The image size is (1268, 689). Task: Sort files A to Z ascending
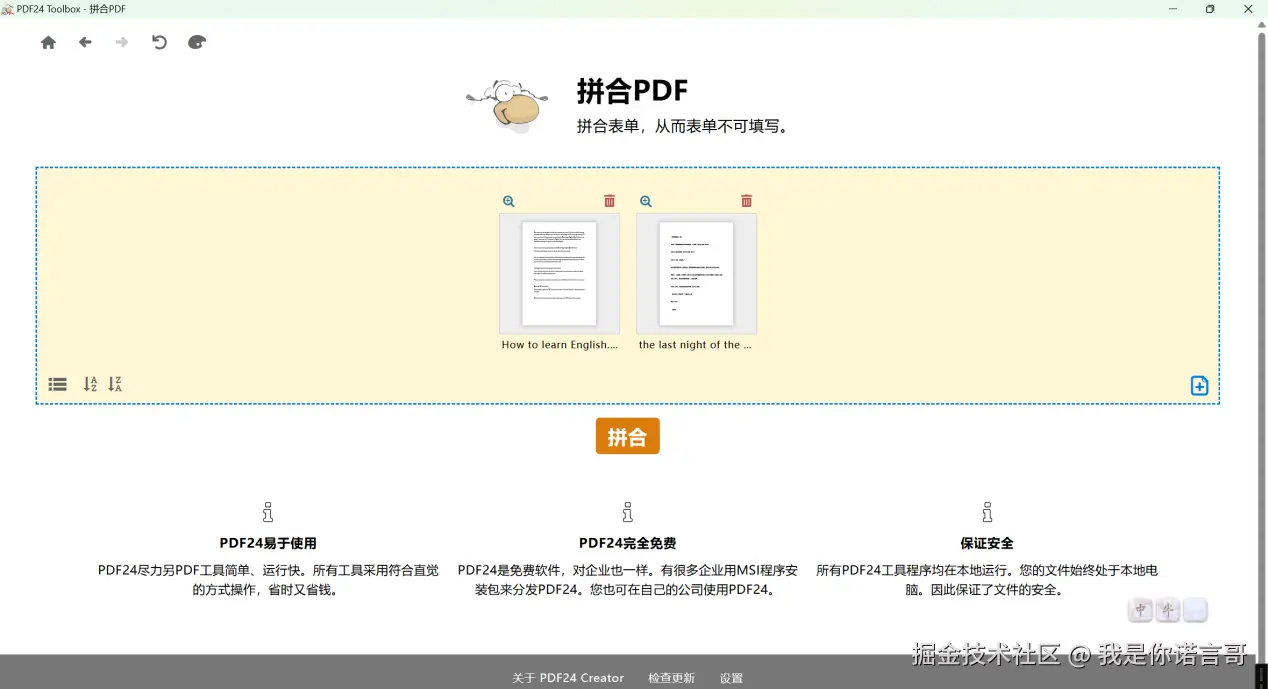point(90,384)
